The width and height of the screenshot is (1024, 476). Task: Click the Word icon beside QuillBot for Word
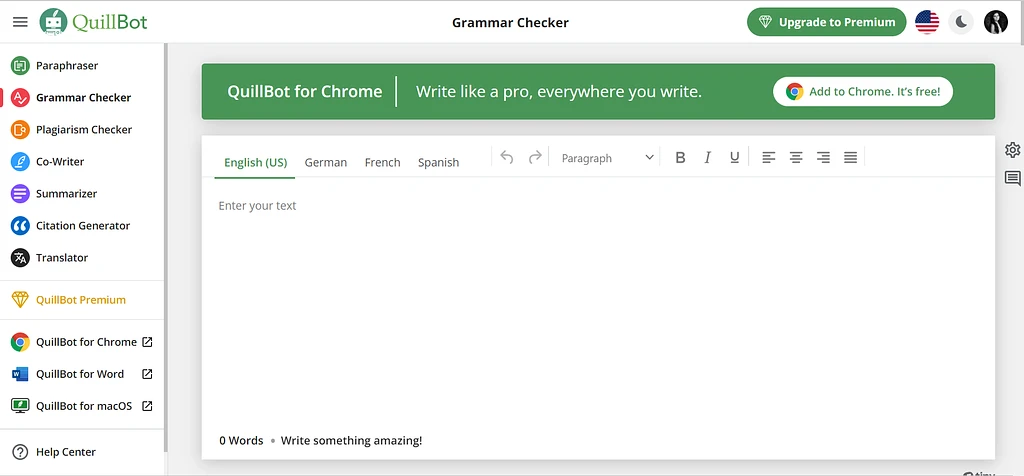(20, 373)
